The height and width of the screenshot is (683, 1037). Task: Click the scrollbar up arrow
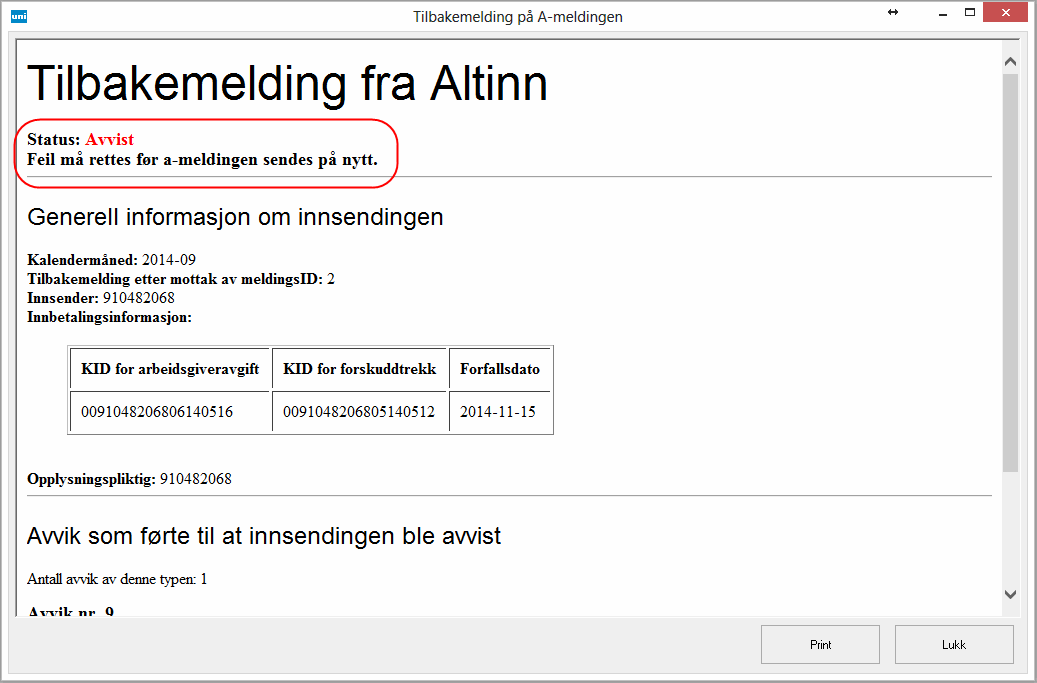tap(1010, 62)
